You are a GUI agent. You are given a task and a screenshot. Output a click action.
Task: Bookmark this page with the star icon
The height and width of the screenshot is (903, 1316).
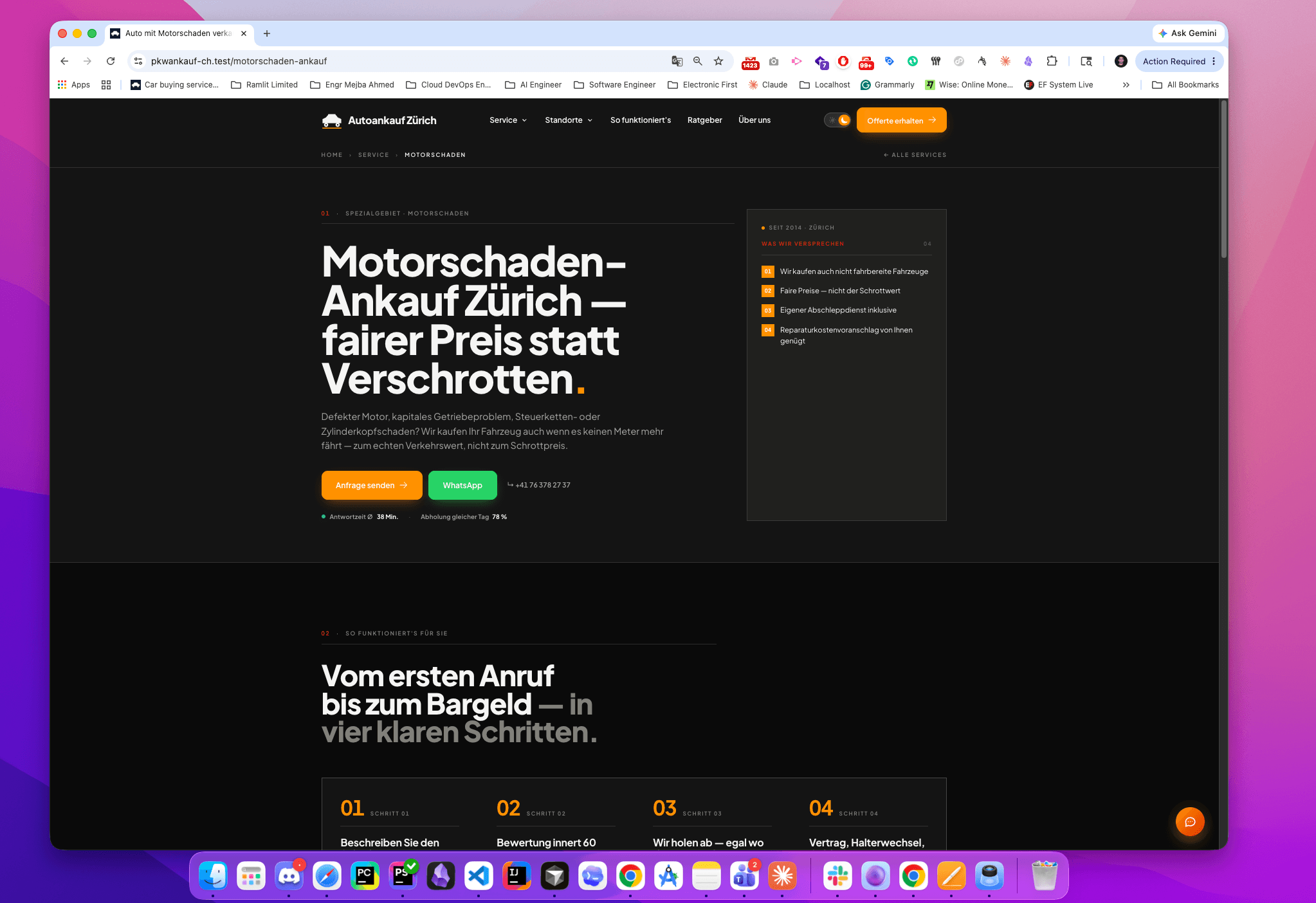(x=718, y=61)
